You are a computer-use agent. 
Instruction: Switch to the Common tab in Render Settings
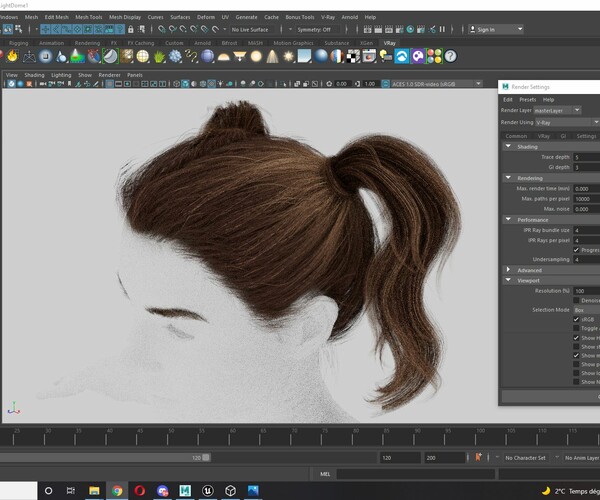[516, 136]
